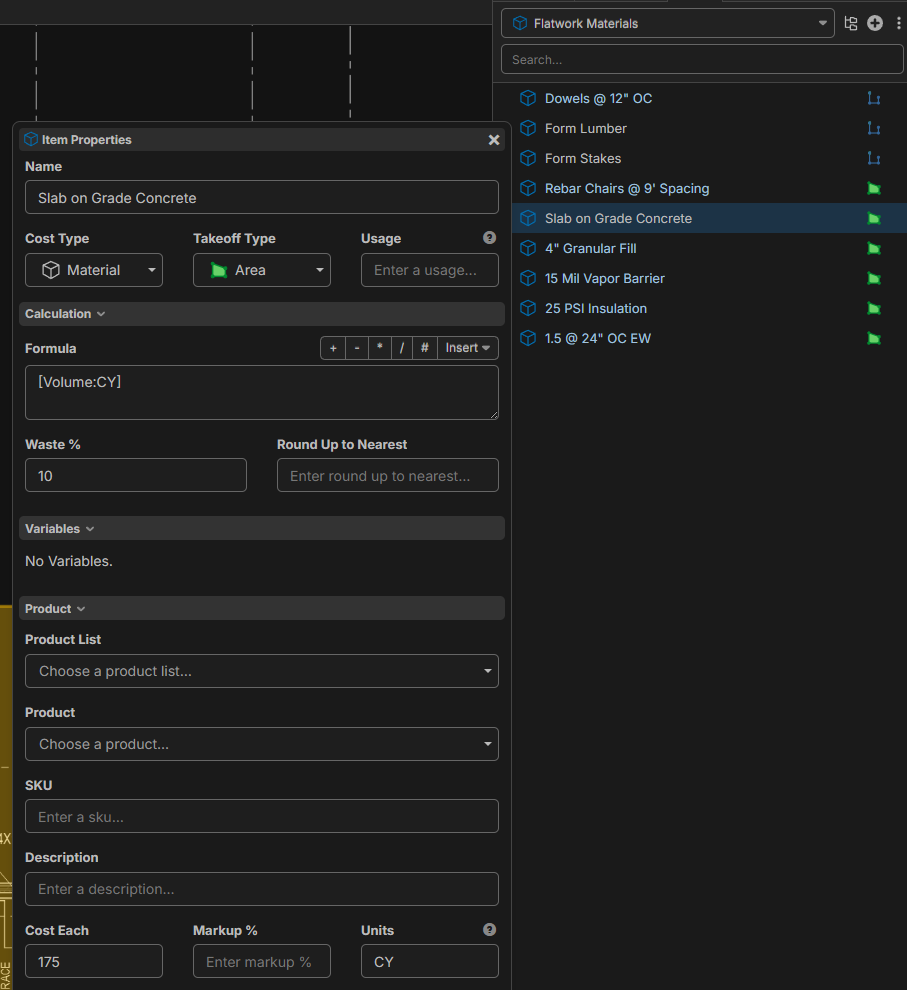This screenshot has width=907, height=990.
Task: Open the Takeoff Type Area dropdown
Action: pos(262,270)
